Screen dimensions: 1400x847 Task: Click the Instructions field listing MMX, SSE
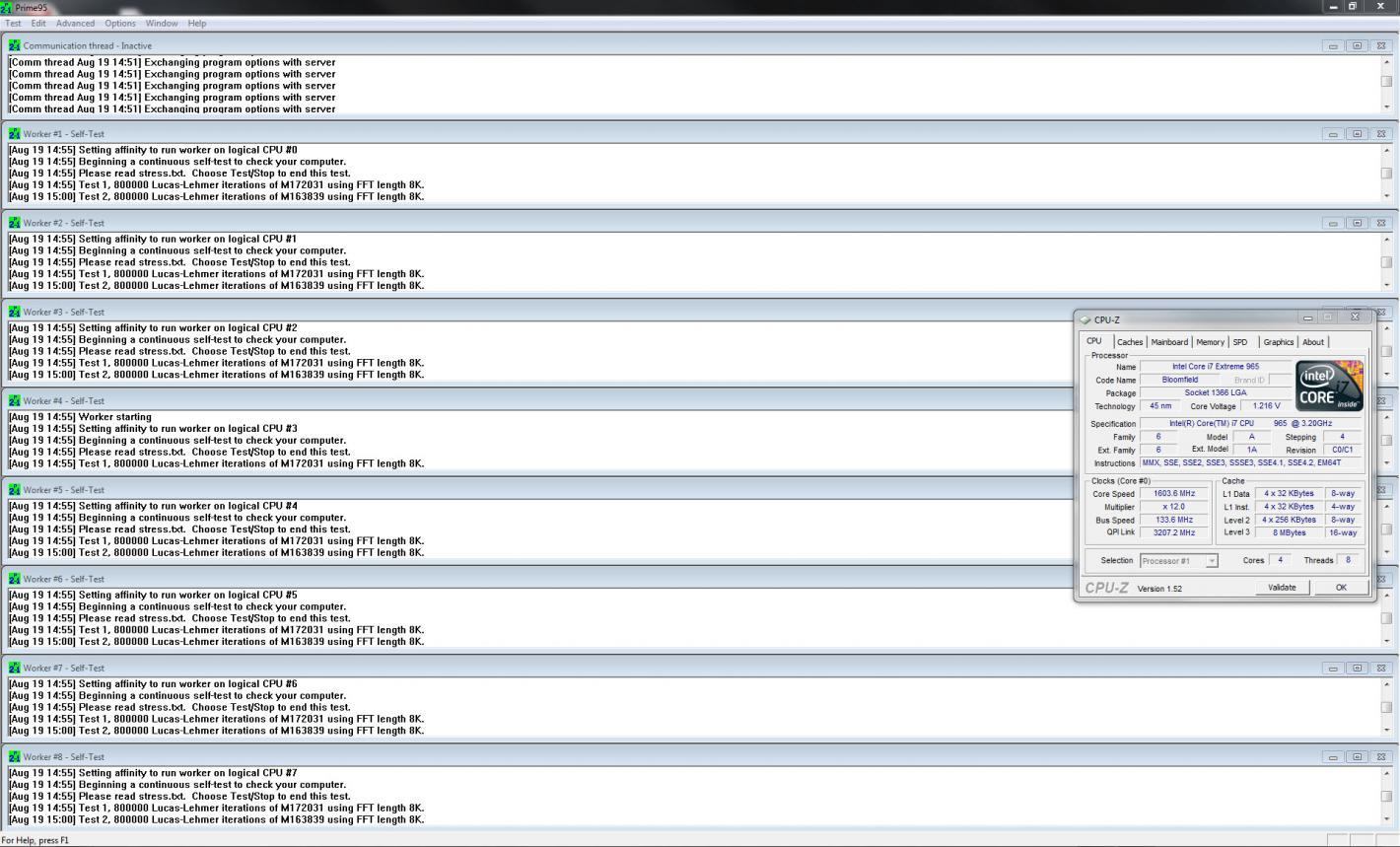[1251, 462]
